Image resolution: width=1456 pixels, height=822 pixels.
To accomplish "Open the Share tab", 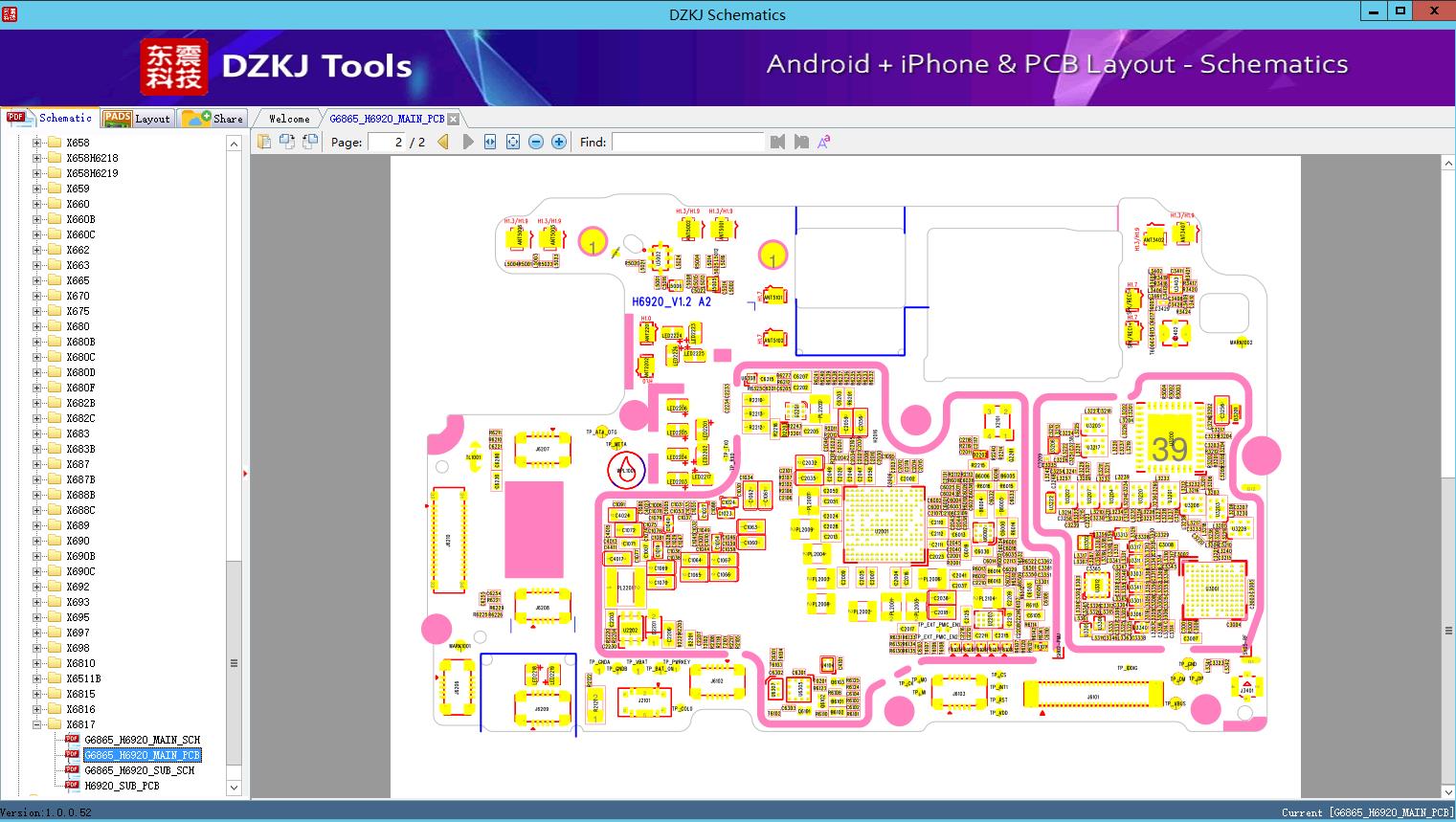I will point(213,119).
